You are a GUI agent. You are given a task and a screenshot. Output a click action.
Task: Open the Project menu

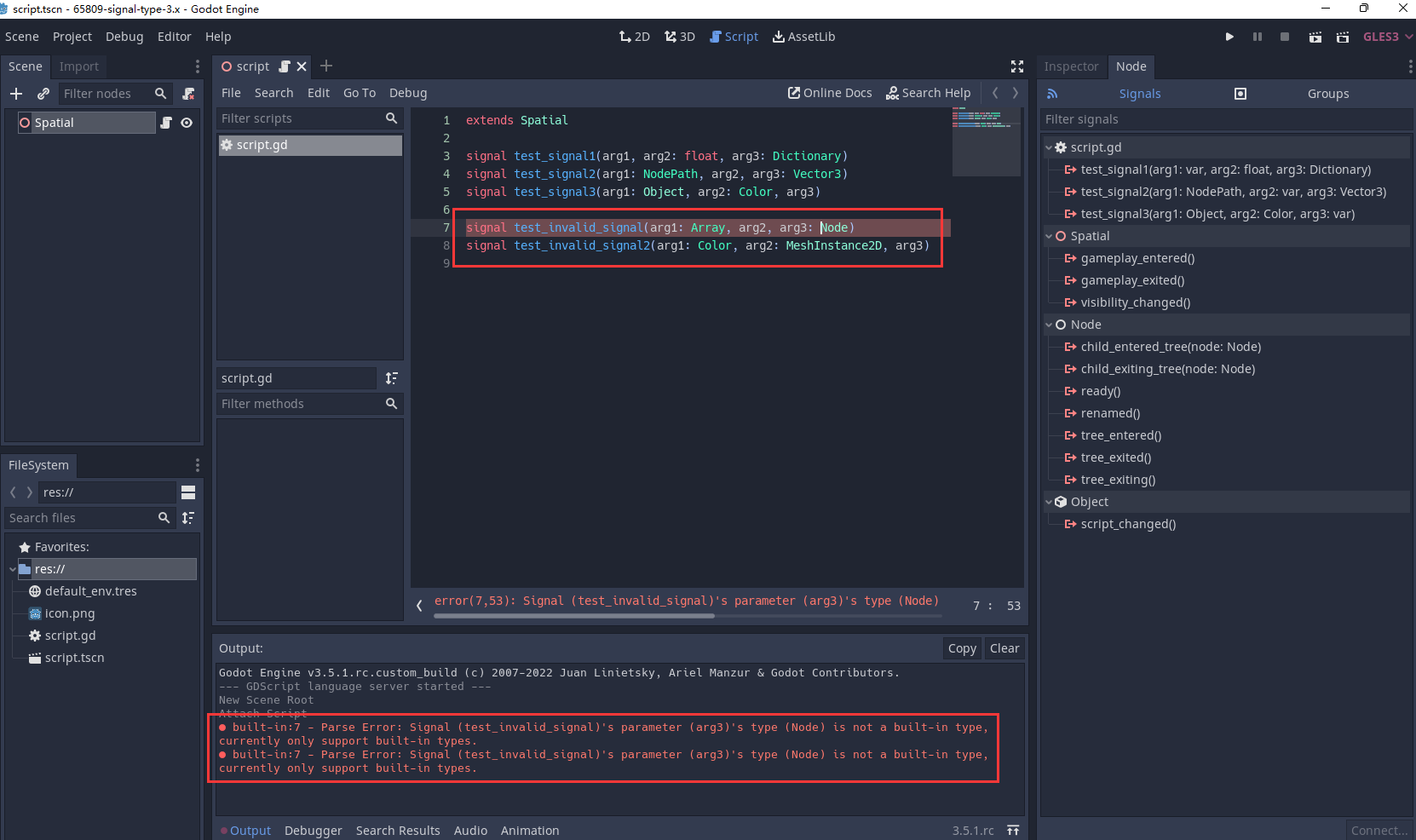[x=72, y=37]
